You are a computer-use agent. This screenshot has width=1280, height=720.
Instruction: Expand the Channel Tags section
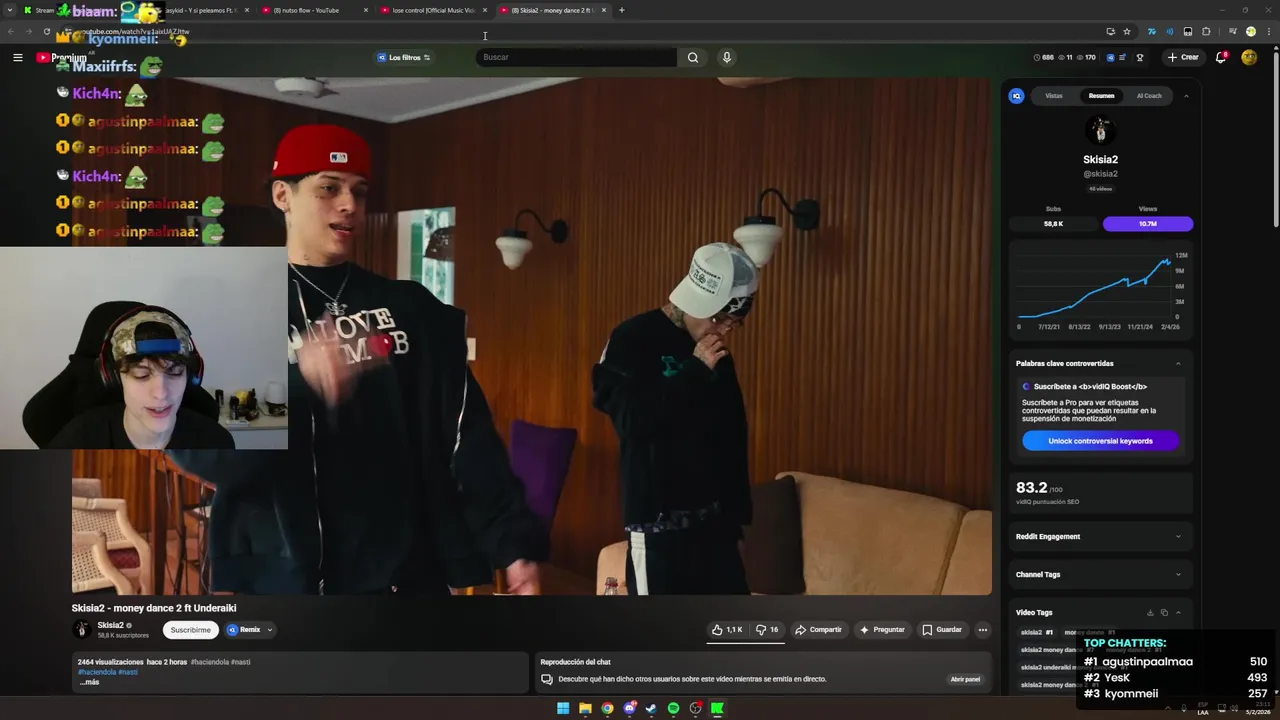coord(1100,574)
